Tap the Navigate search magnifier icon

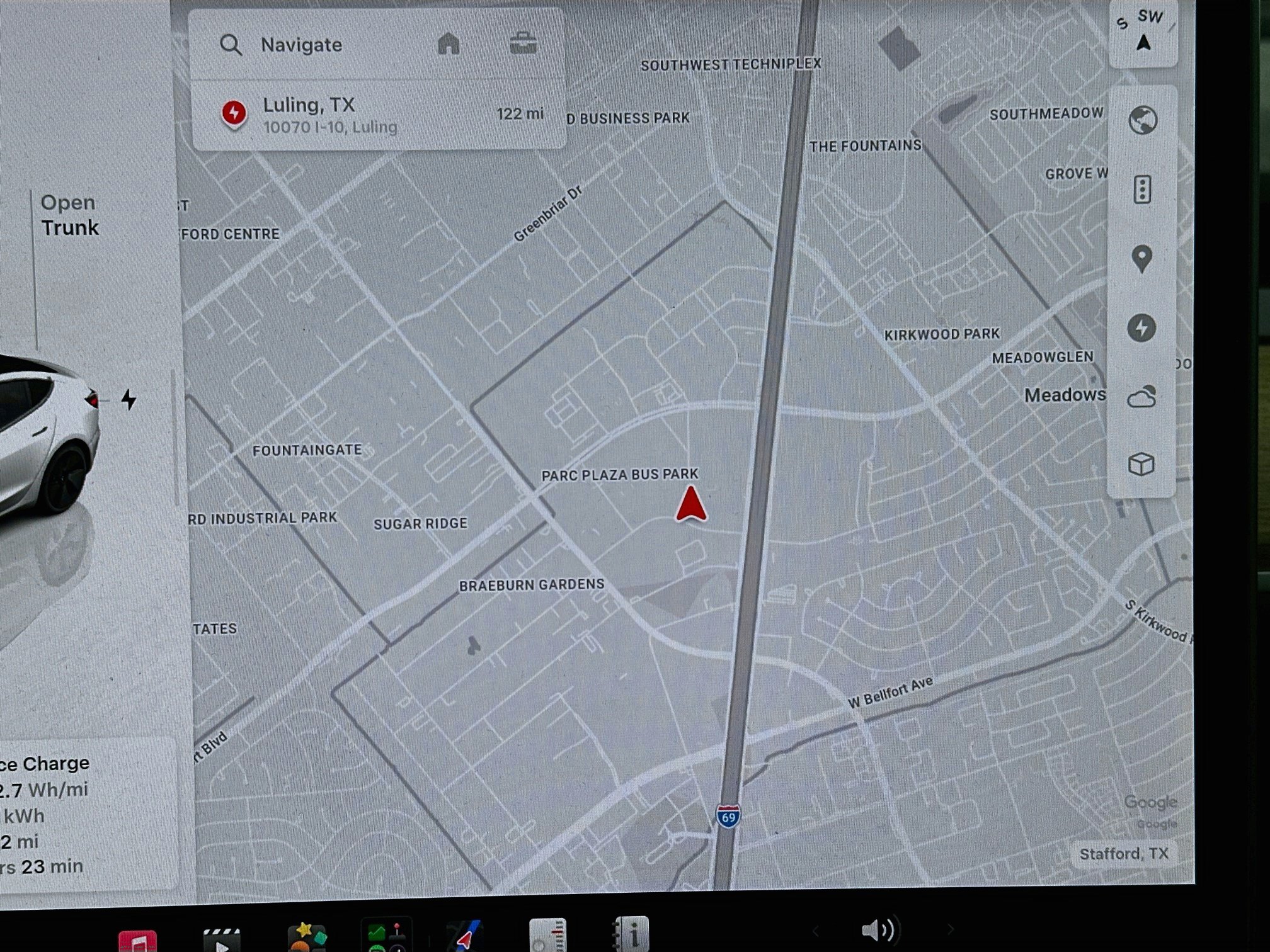(x=231, y=45)
